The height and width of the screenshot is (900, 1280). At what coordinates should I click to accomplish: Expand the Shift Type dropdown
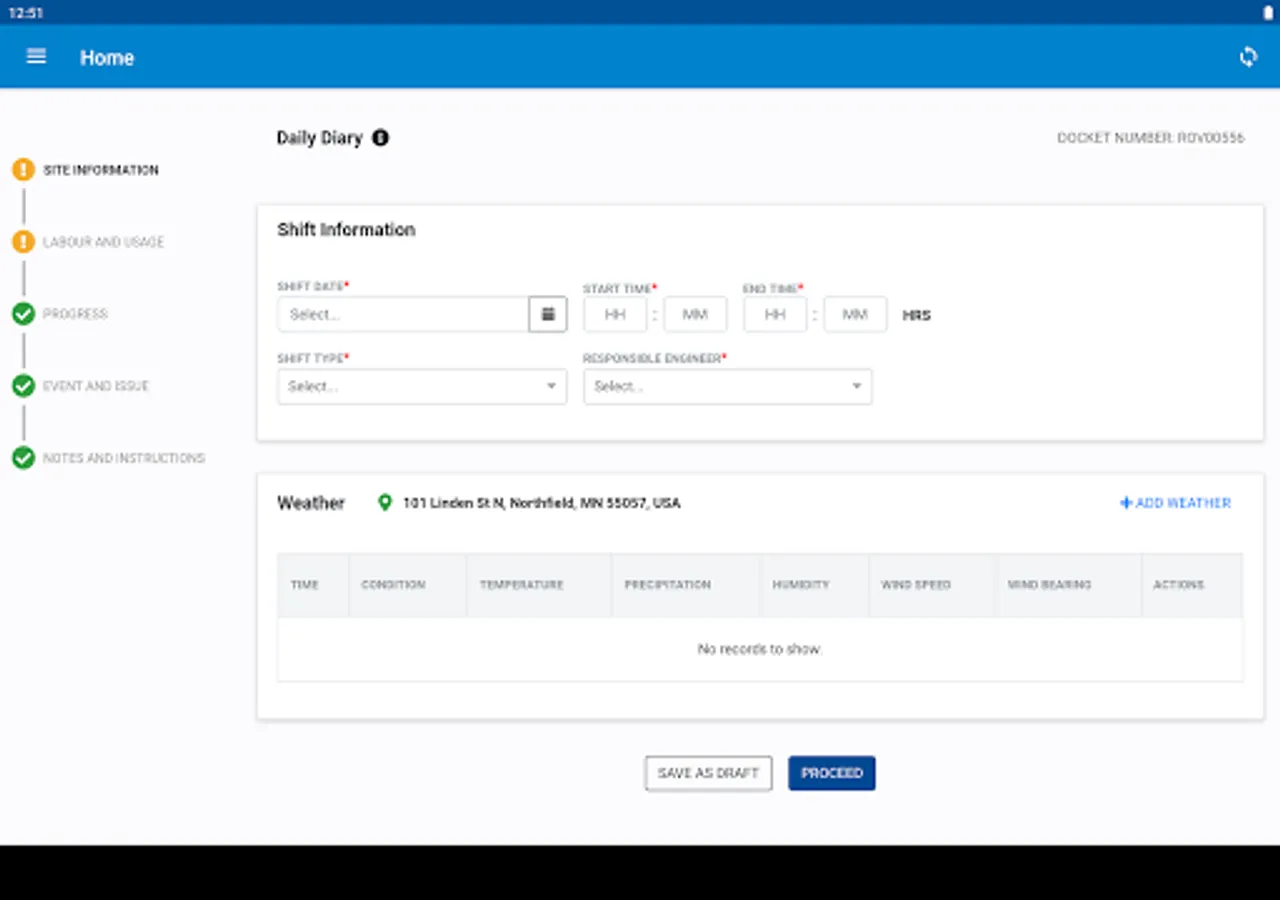(x=422, y=387)
